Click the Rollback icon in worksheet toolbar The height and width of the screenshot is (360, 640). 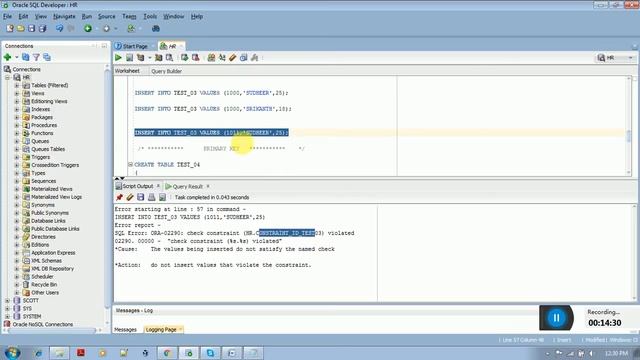tap(196, 58)
